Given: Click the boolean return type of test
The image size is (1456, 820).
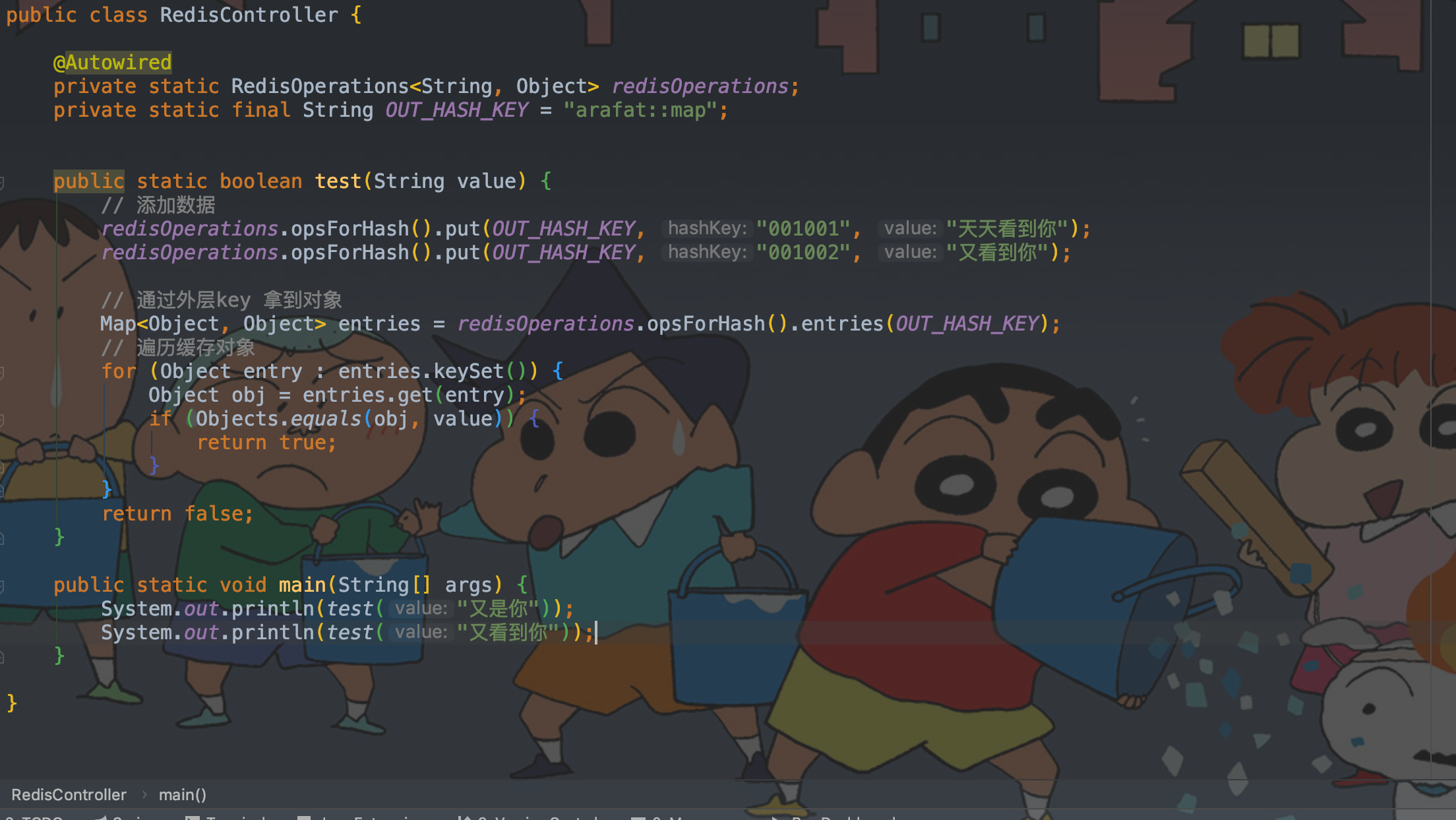Looking at the screenshot, I should [260, 181].
